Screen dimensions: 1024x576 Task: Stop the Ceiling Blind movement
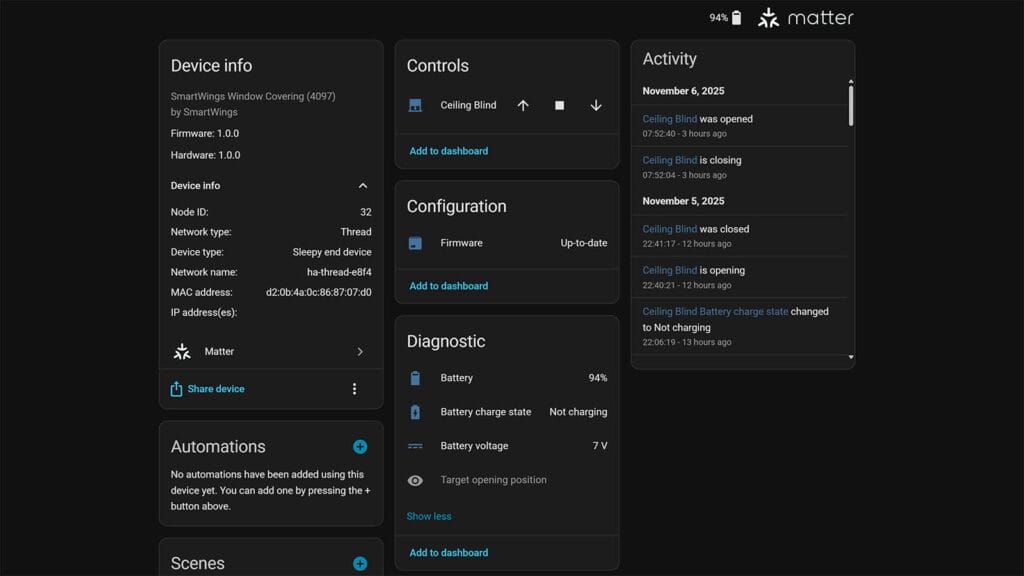click(x=559, y=105)
